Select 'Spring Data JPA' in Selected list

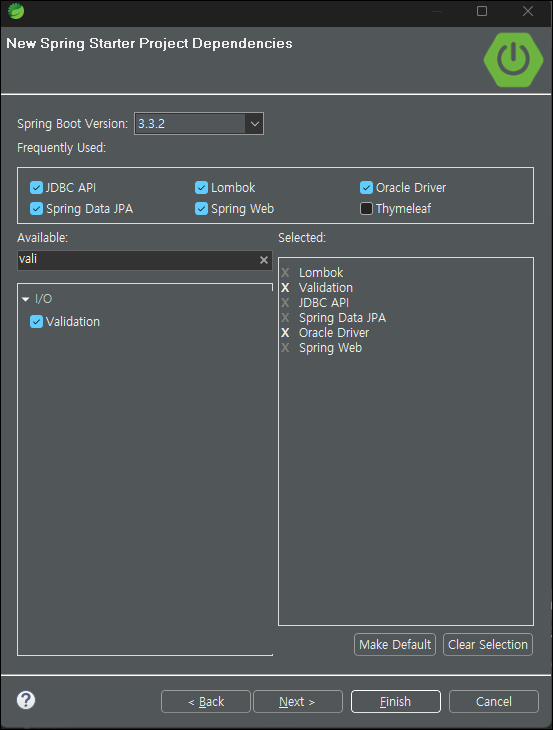pos(342,318)
